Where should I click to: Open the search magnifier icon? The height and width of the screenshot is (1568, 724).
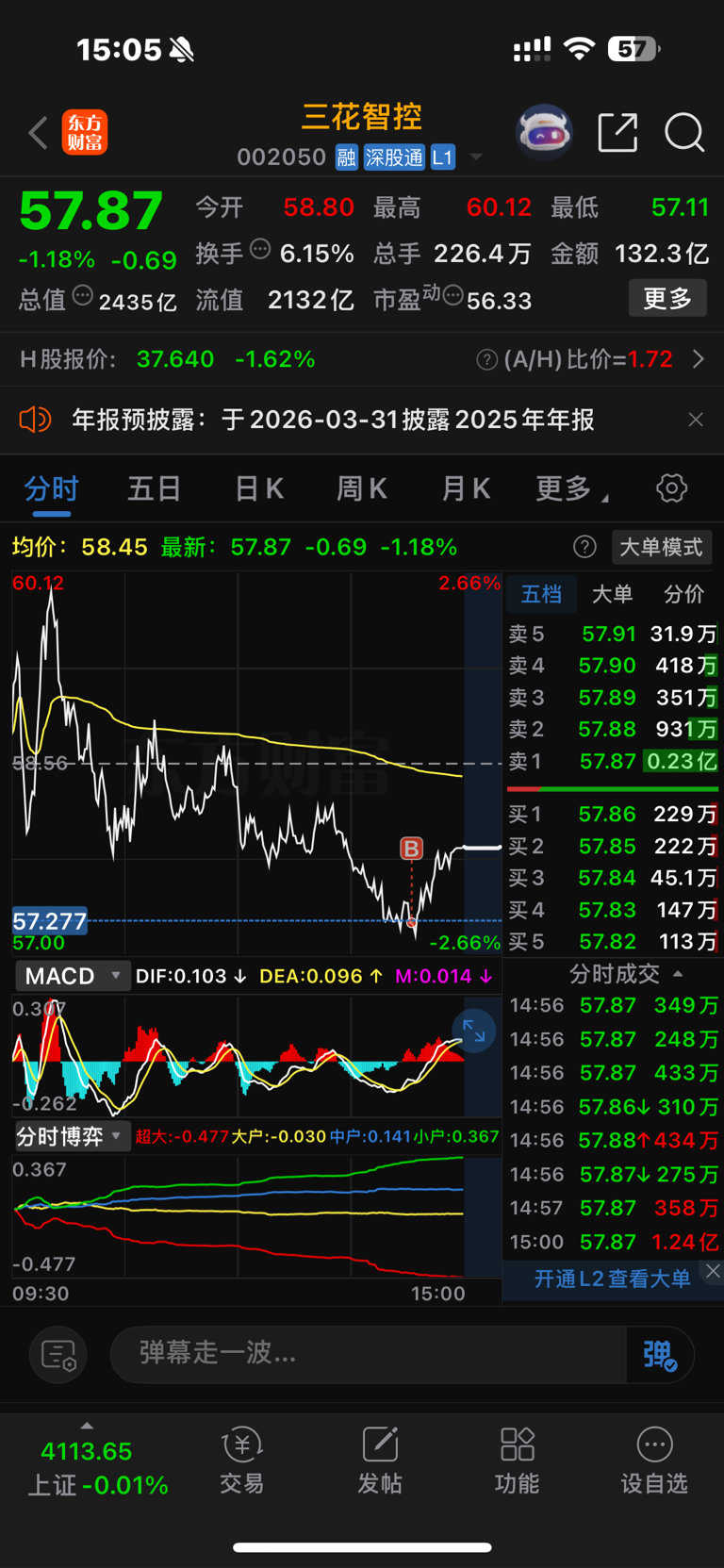pyautogui.click(x=684, y=132)
